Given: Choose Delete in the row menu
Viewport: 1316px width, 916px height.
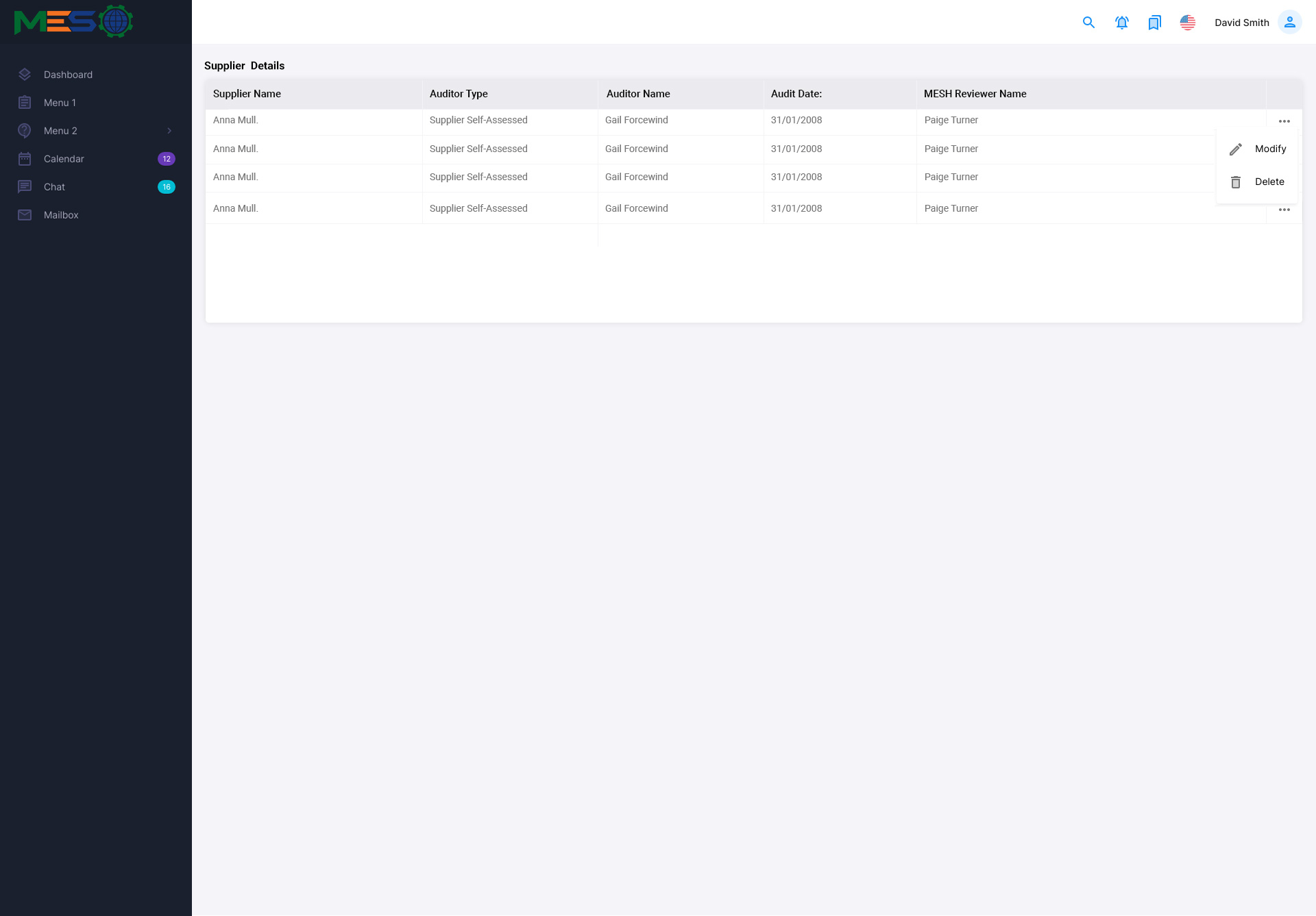Looking at the screenshot, I should click(x=1269, y=182).
